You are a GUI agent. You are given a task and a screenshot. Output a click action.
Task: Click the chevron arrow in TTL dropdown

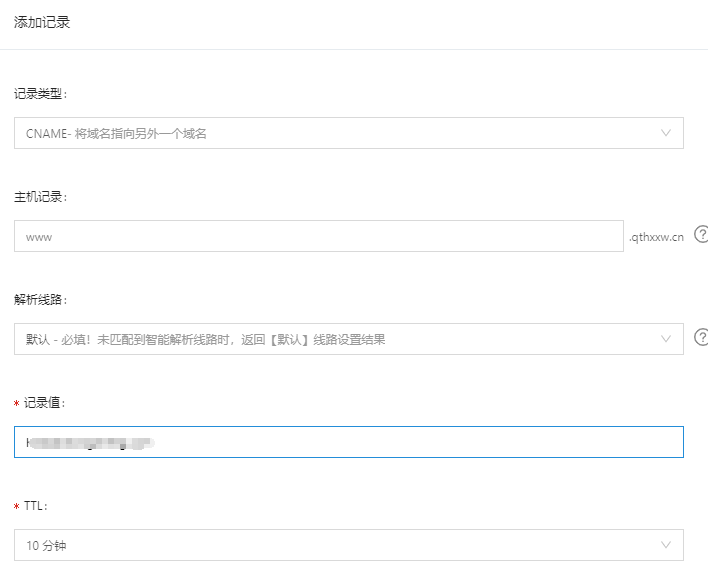click(x=666, y=545)
